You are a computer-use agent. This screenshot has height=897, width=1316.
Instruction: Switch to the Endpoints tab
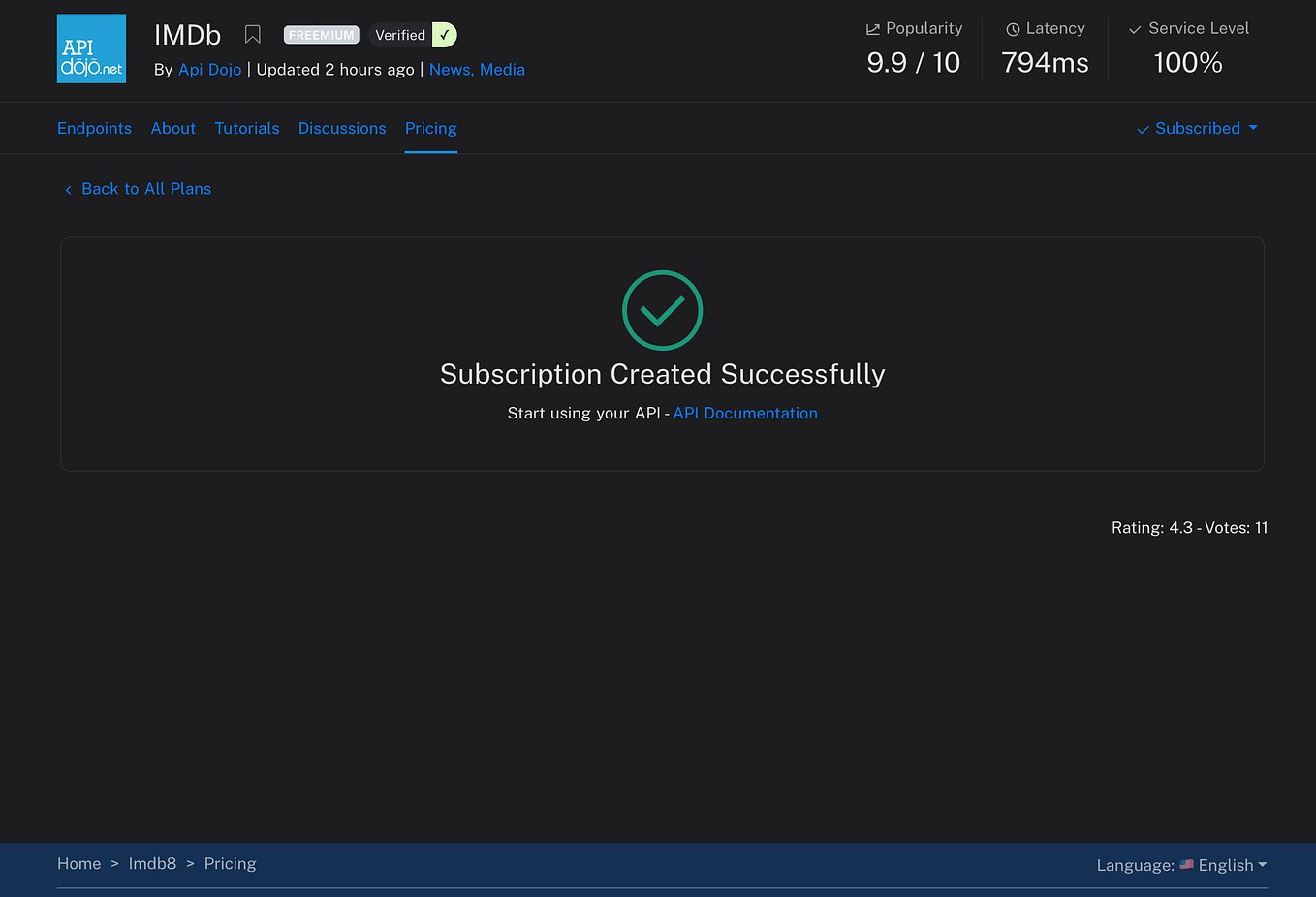point(94,128)
